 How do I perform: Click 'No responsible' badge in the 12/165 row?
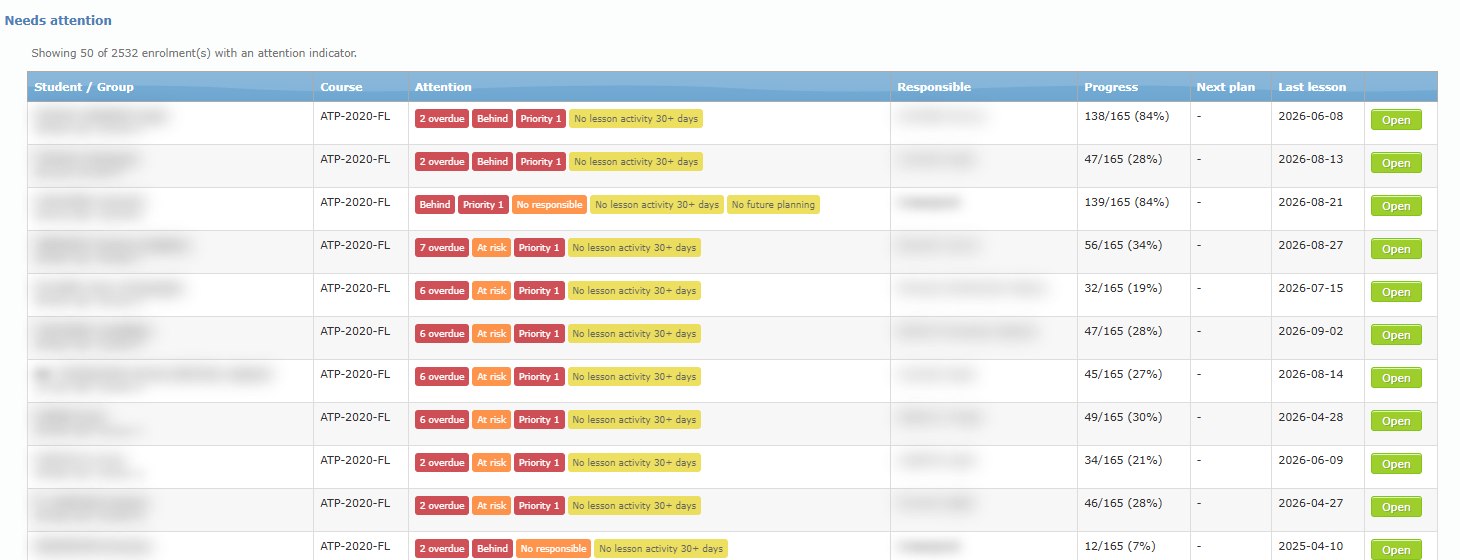[553, 548]
